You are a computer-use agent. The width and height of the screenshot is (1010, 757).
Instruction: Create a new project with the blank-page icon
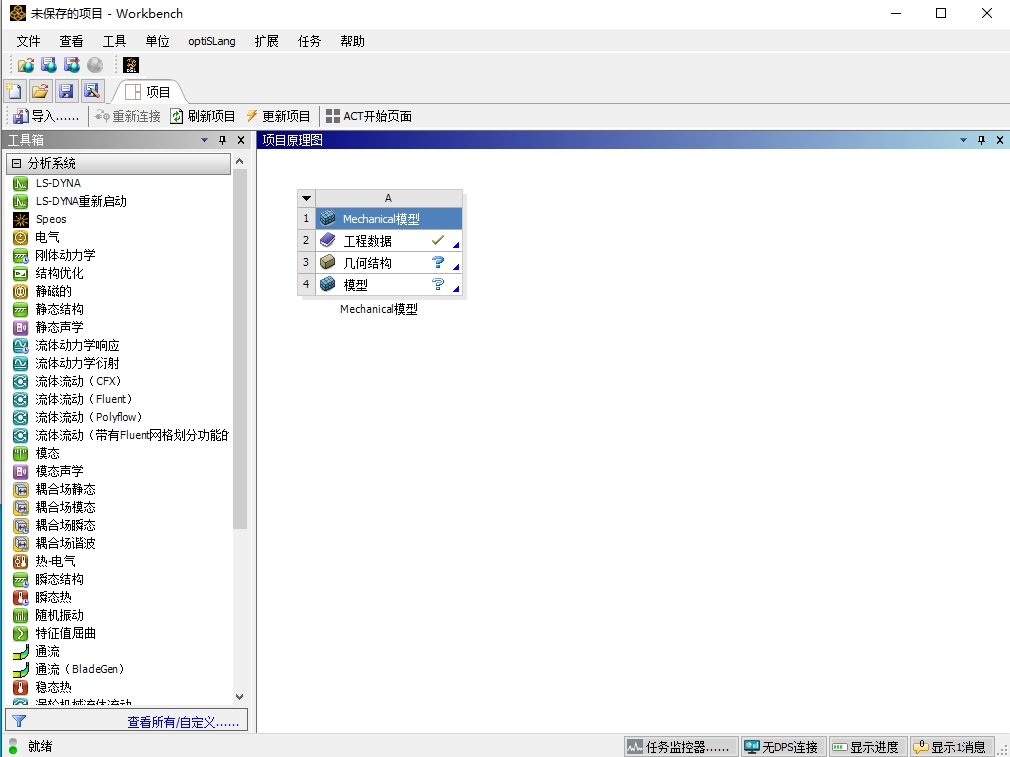[14, 90]
